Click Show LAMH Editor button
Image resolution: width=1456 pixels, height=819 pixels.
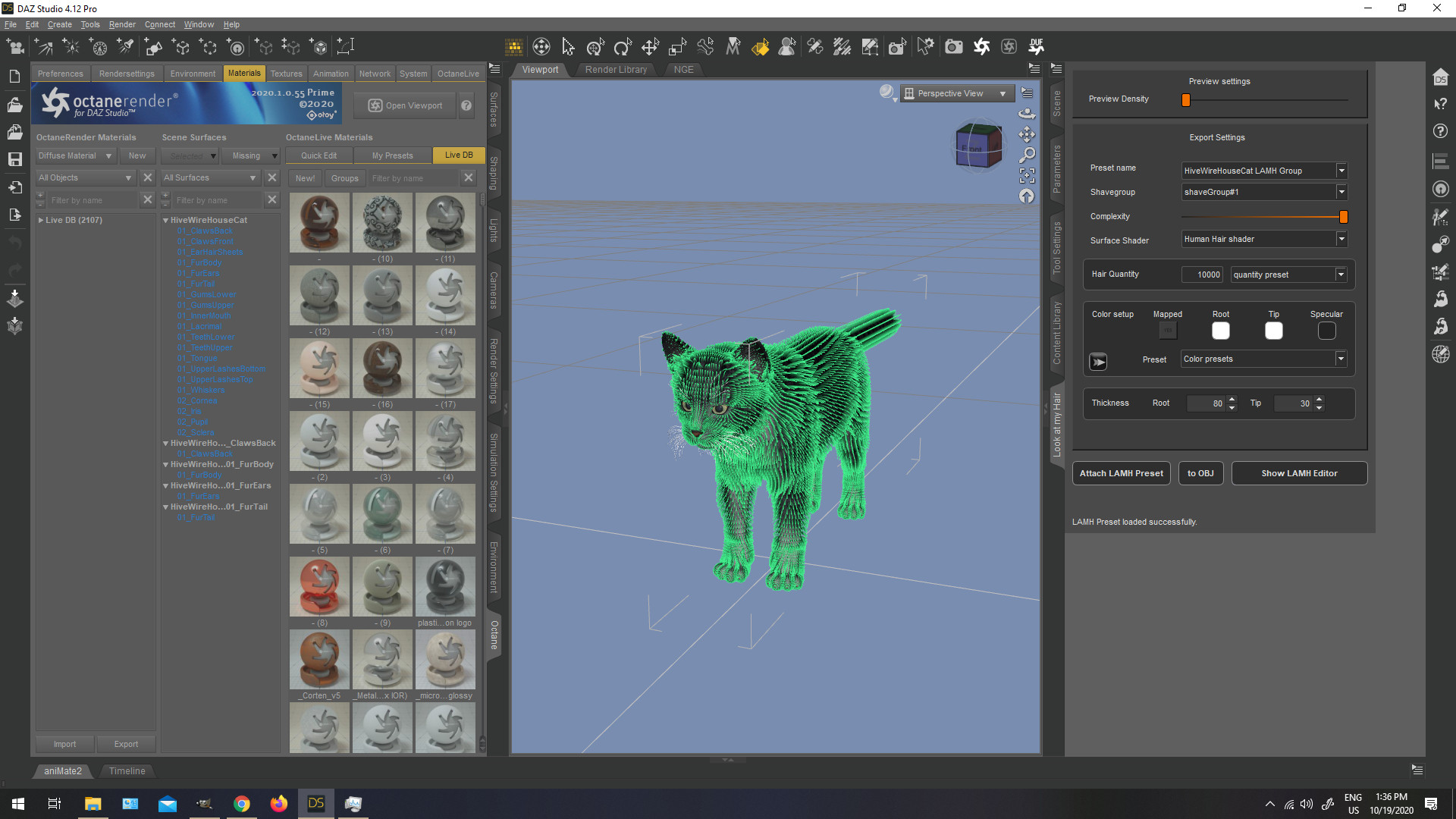1299,473
